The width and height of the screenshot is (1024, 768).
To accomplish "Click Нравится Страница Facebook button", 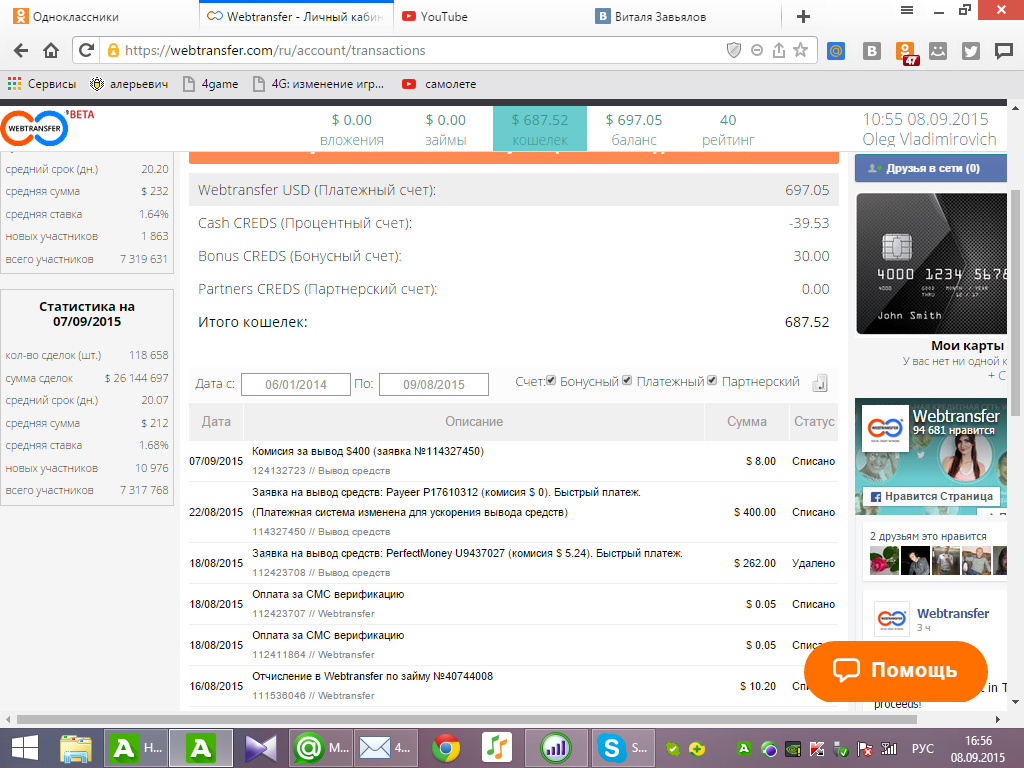I will [932, 496].
